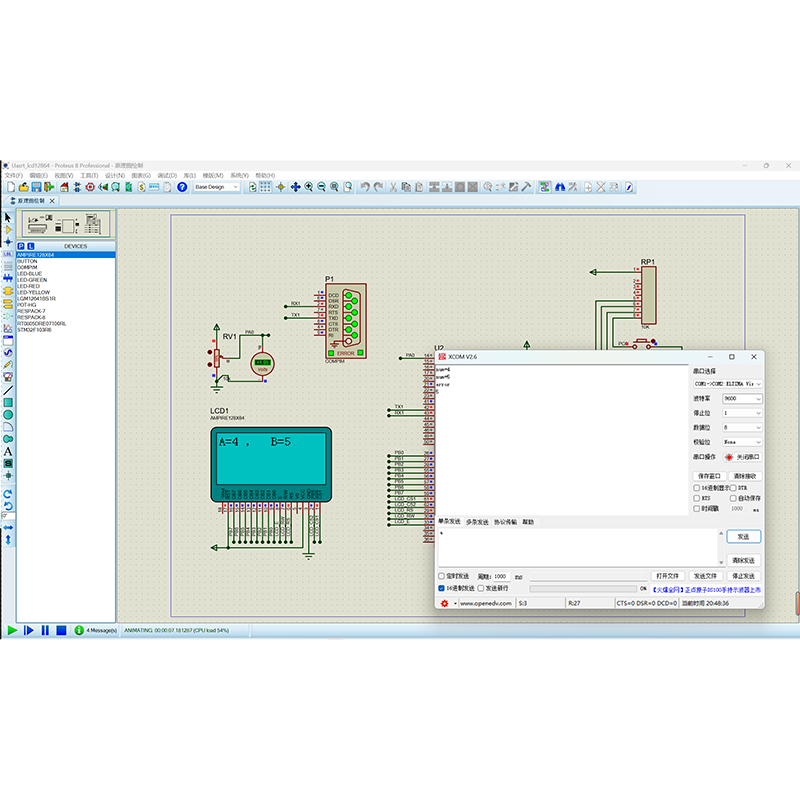
Task: Uncheck the 16进制发送 checkbox in XCOM
Action: point(442,588)
